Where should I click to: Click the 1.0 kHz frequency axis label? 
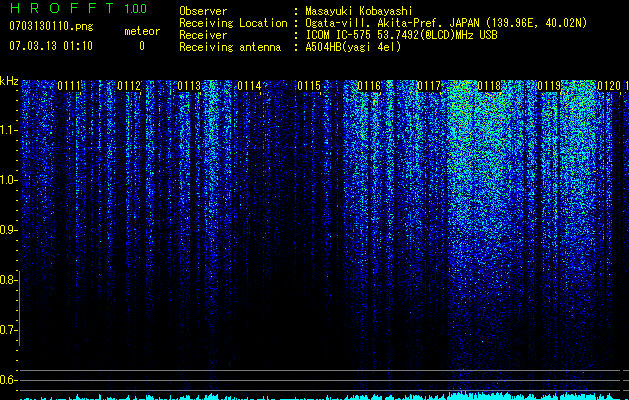click(9, 180)
